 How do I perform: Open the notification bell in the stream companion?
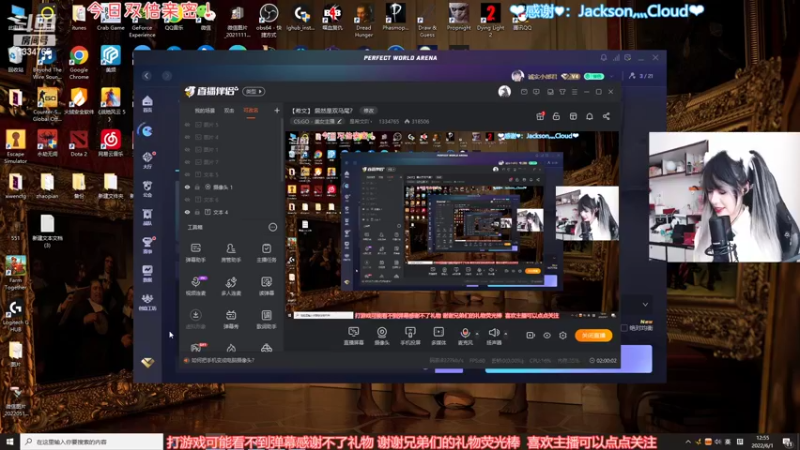pos(589,116)
